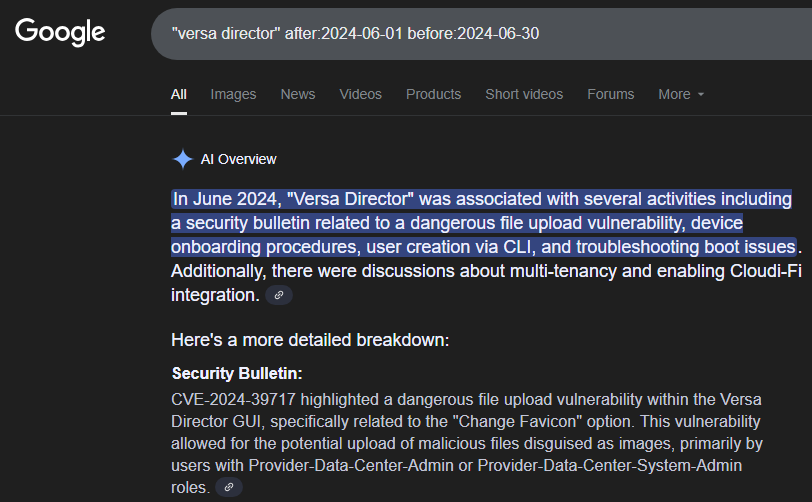
Task: Click the Google logo
Action: (60, 32)
